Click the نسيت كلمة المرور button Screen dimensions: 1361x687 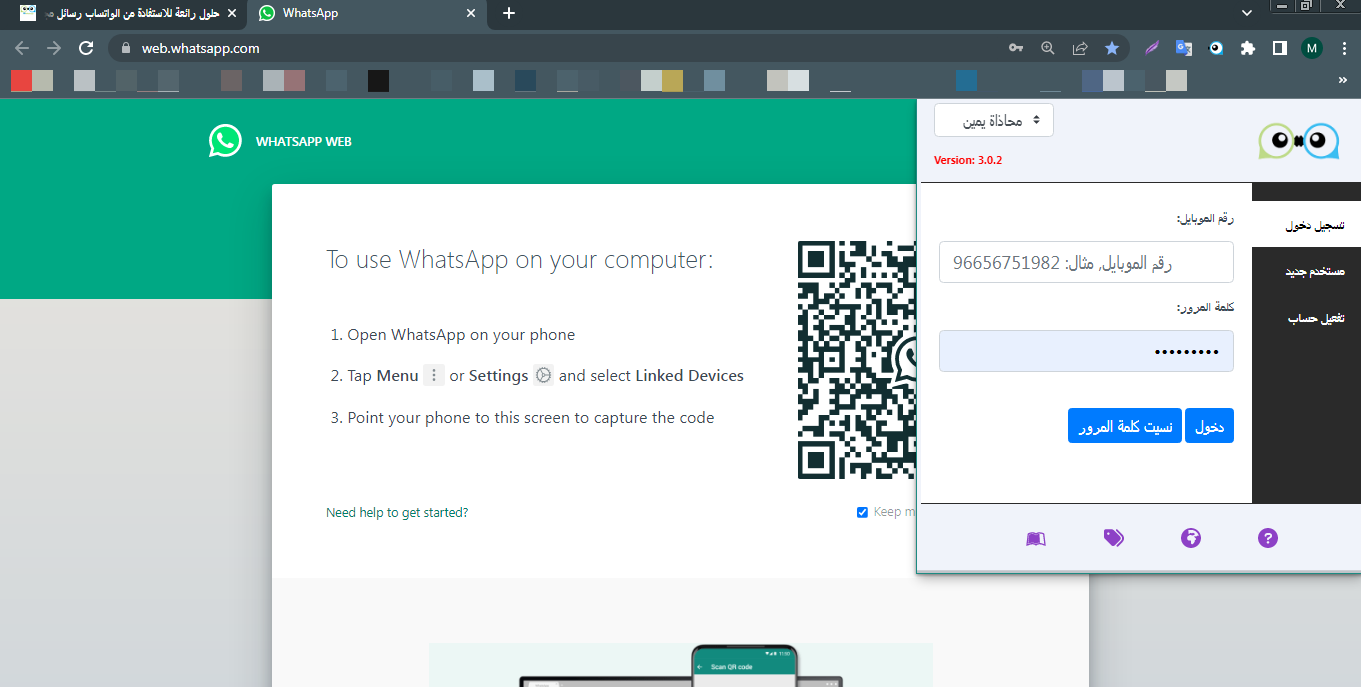pos(1125,426)
